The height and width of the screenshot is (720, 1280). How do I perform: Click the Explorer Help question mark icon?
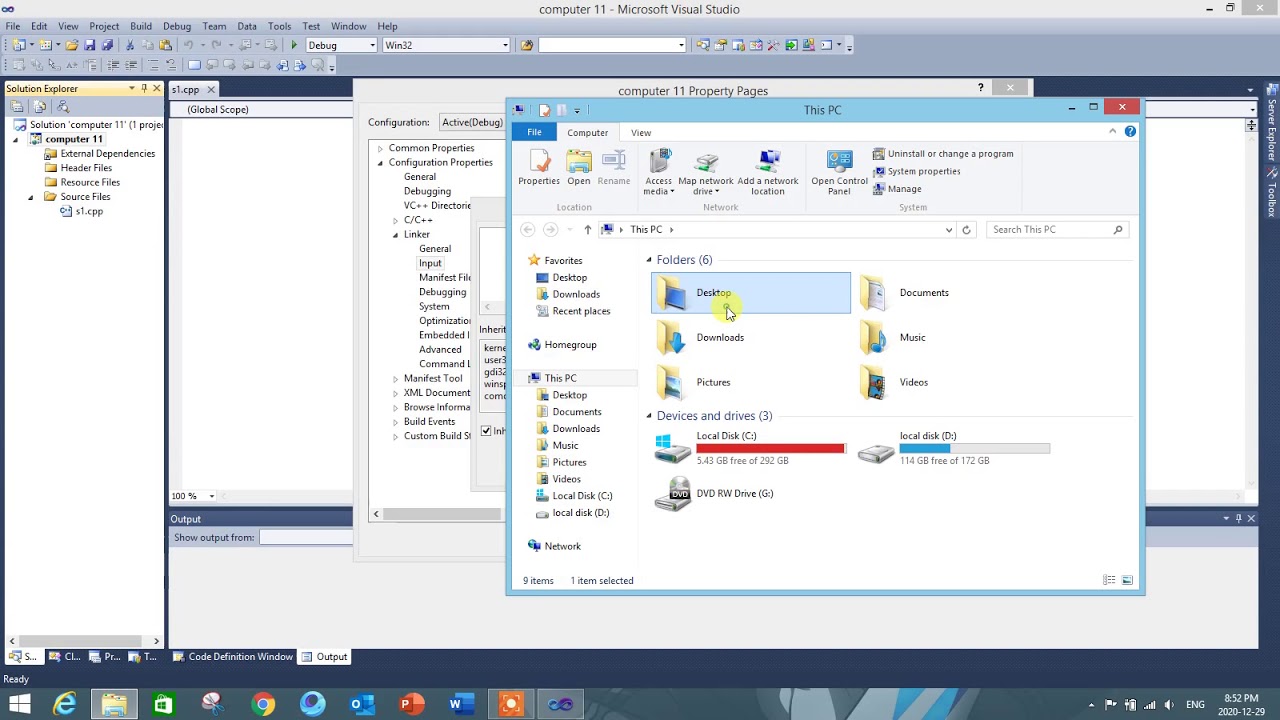pyautogui.click(x=1130, y=131)
